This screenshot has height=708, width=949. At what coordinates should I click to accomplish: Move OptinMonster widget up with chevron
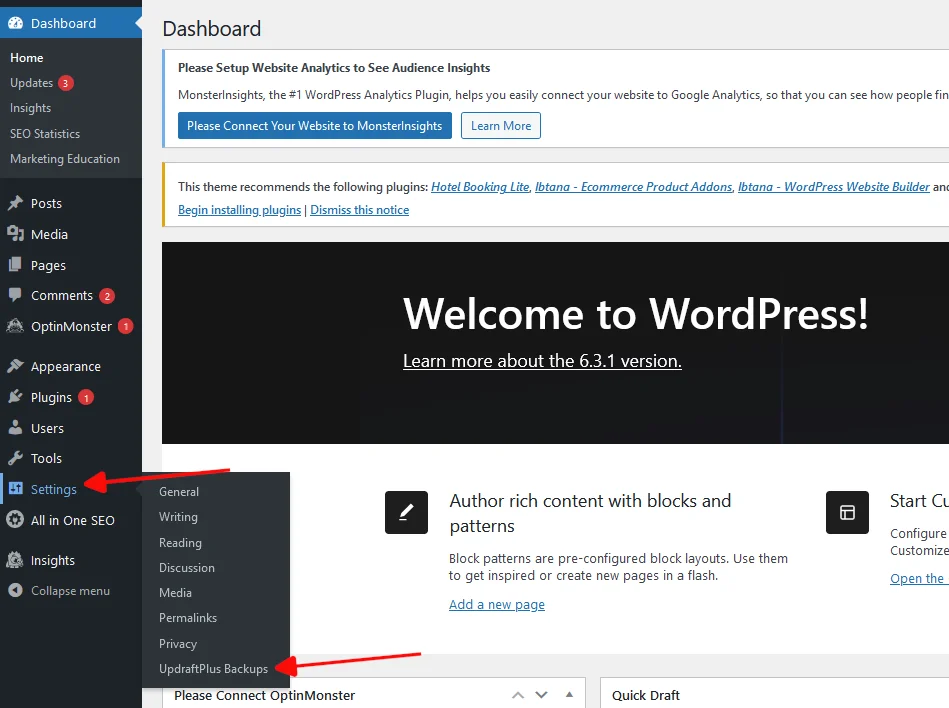coord(518,695)
